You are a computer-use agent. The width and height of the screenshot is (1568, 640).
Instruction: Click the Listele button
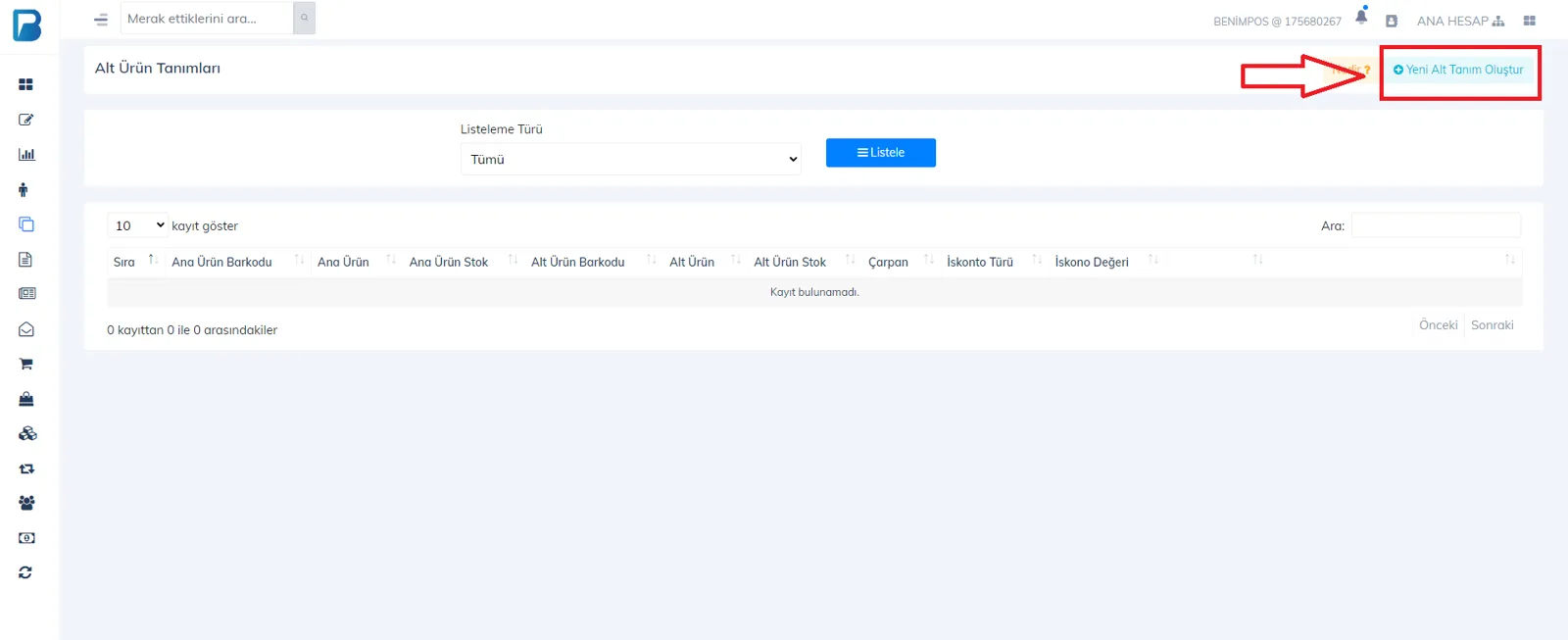pyautogui.click(x=881, y=153)
